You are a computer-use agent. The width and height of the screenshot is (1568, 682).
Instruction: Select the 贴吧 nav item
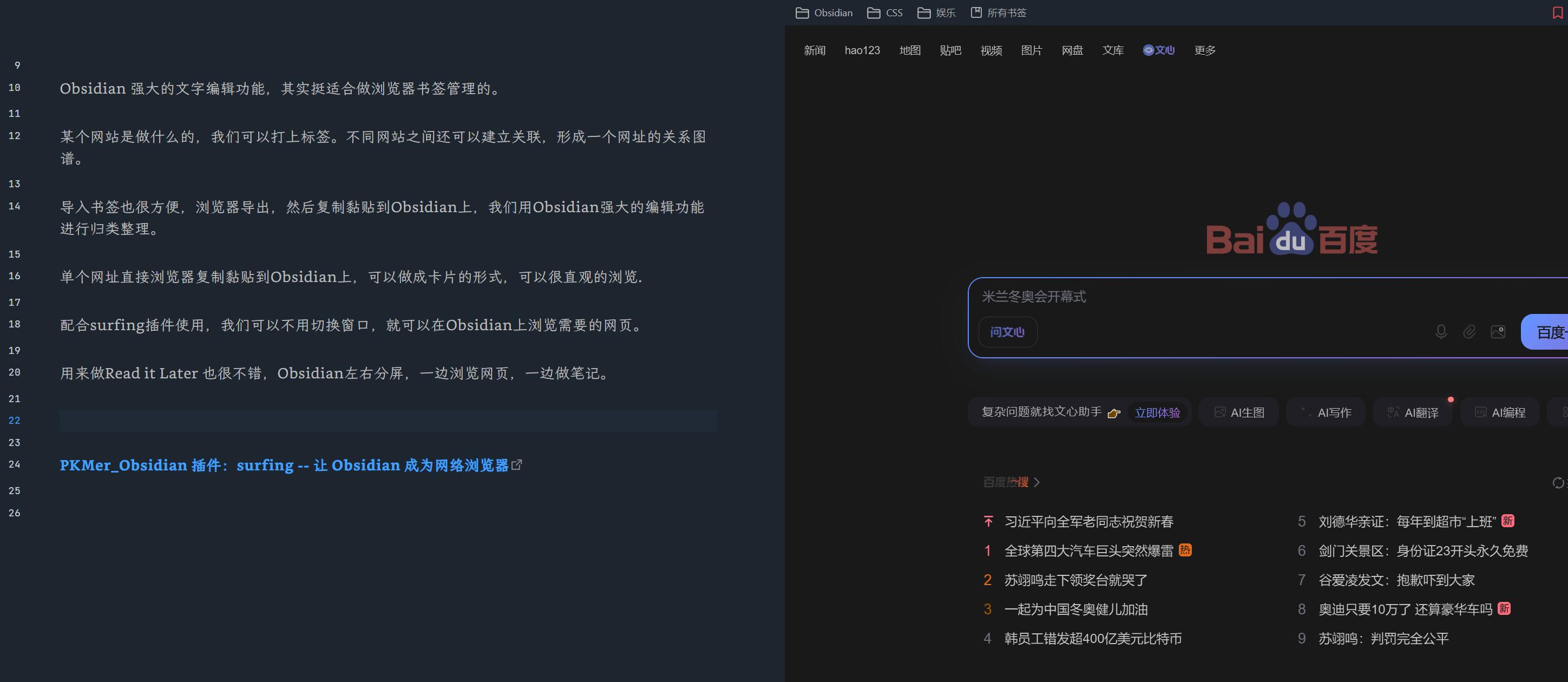950,50
